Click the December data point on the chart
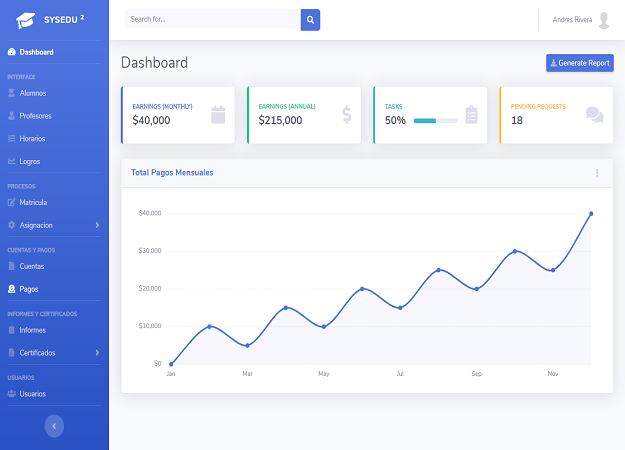The width and height of the screenshot is (625, 450). [x=591, y=213]
